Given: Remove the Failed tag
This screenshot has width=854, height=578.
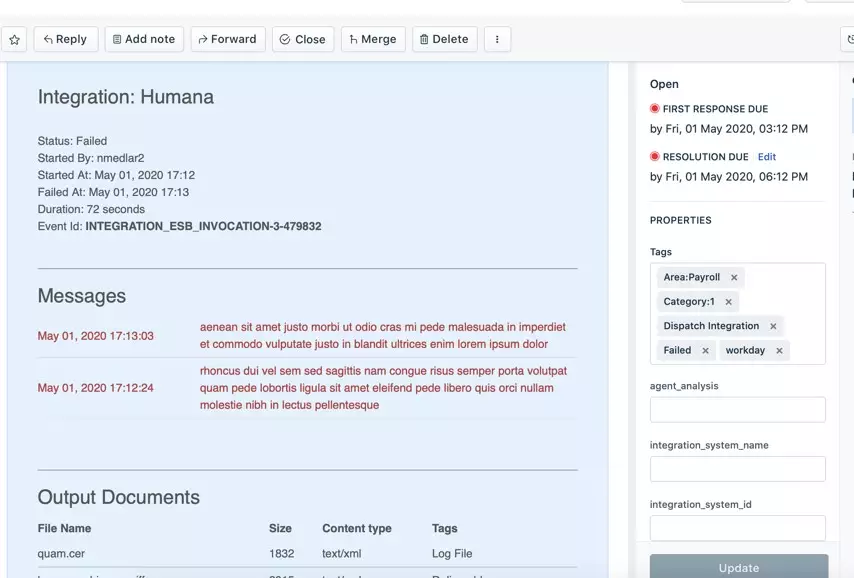Looking at the screenshot, I should [705, 351].
